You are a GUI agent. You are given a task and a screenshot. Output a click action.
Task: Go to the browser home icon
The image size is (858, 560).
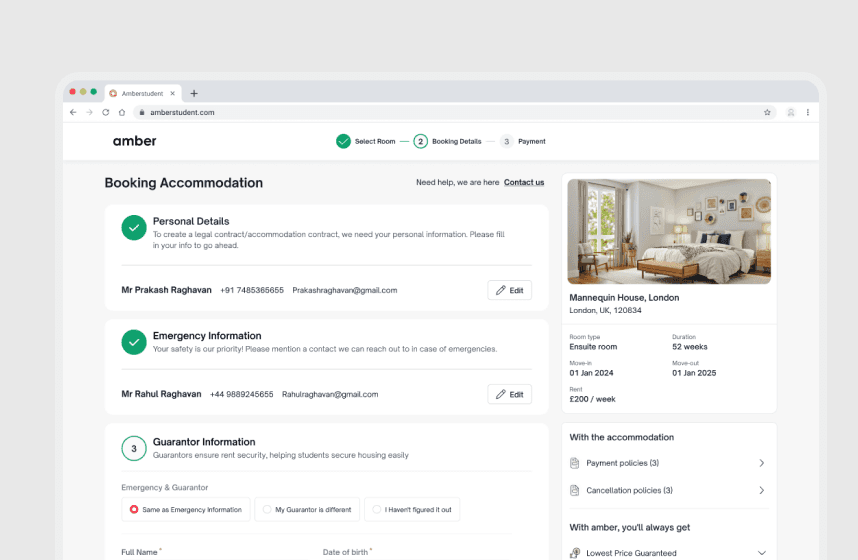click(122, 112)
